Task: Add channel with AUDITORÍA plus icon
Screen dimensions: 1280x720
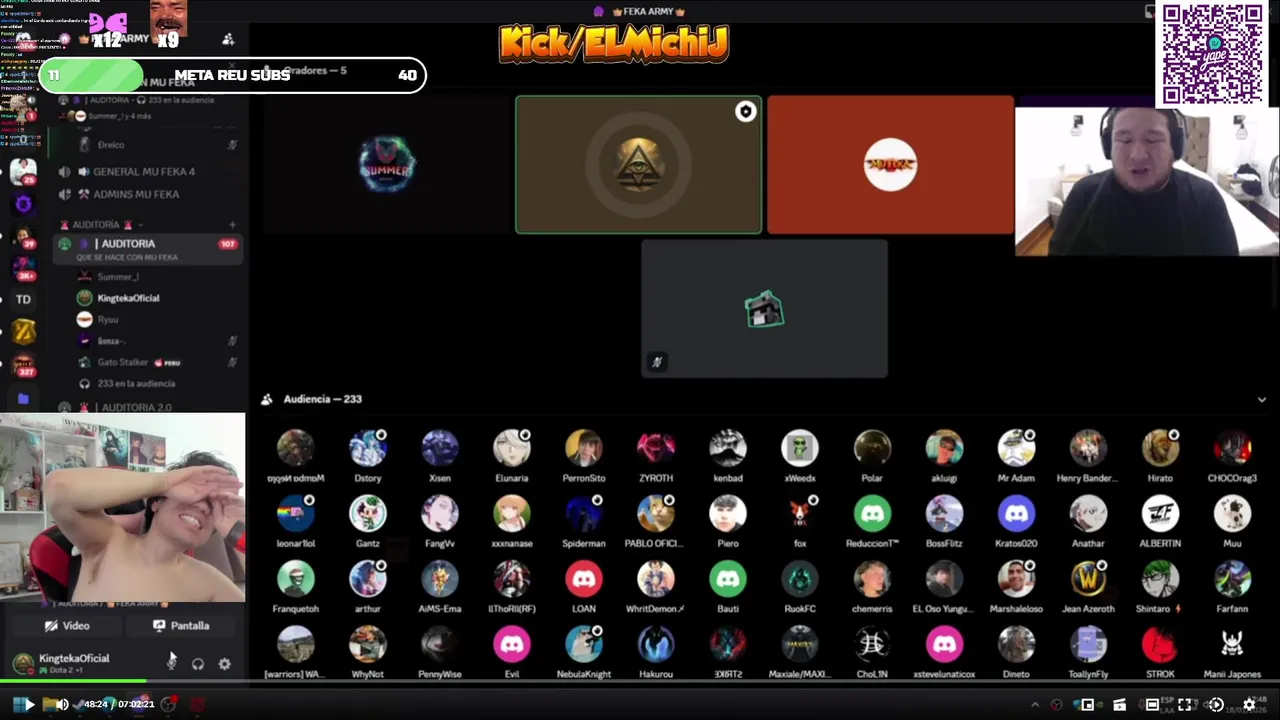Action: (232, 225)
